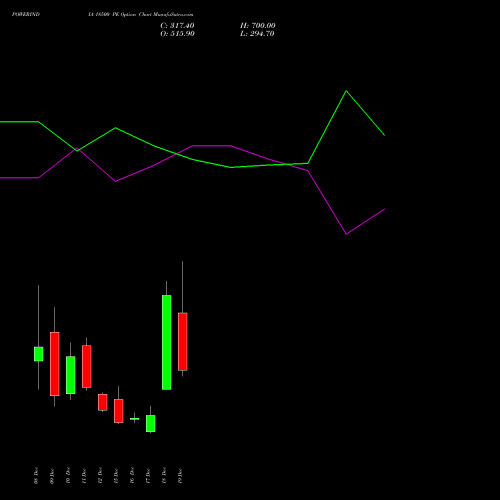Screen dimensions: 500x500
Task: Click the 10 Dec date label
Action: coord(68,476)
